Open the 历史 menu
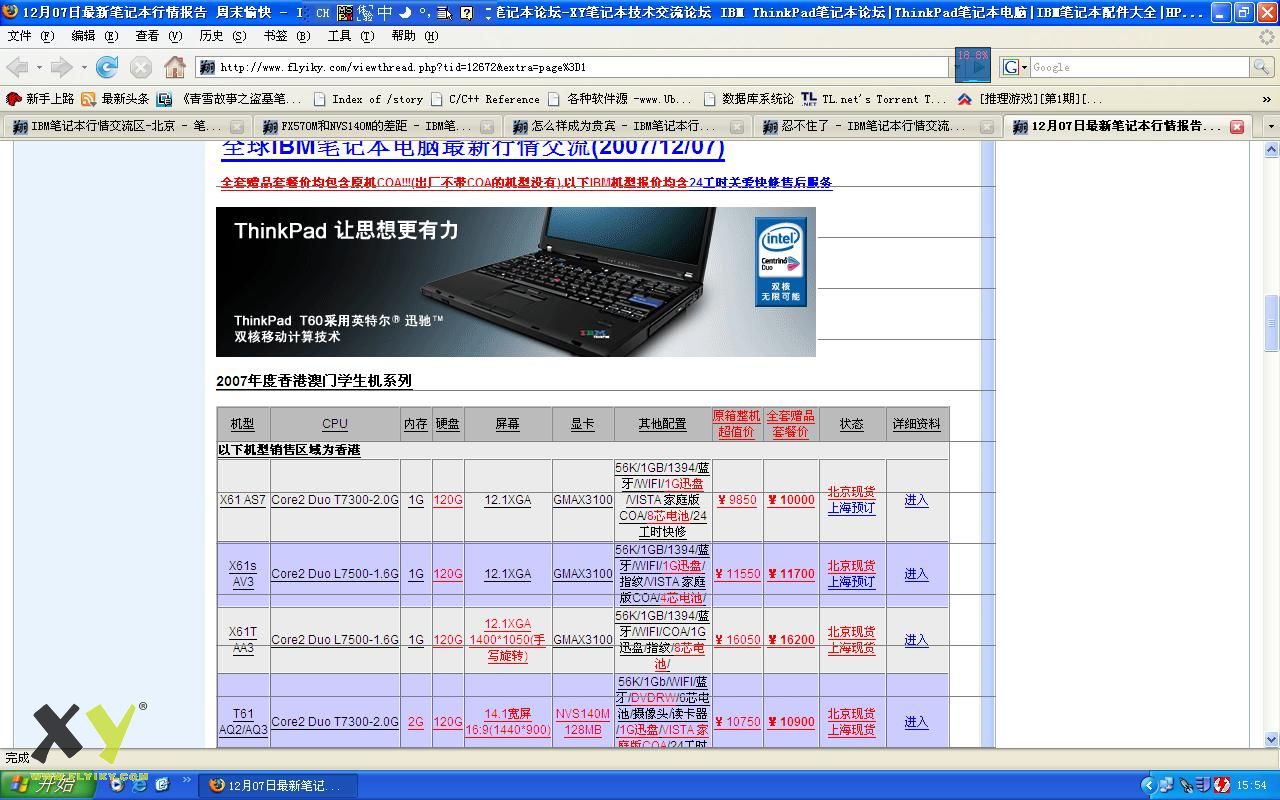This screenshot has width=1280, height=800. pos(222,35)
